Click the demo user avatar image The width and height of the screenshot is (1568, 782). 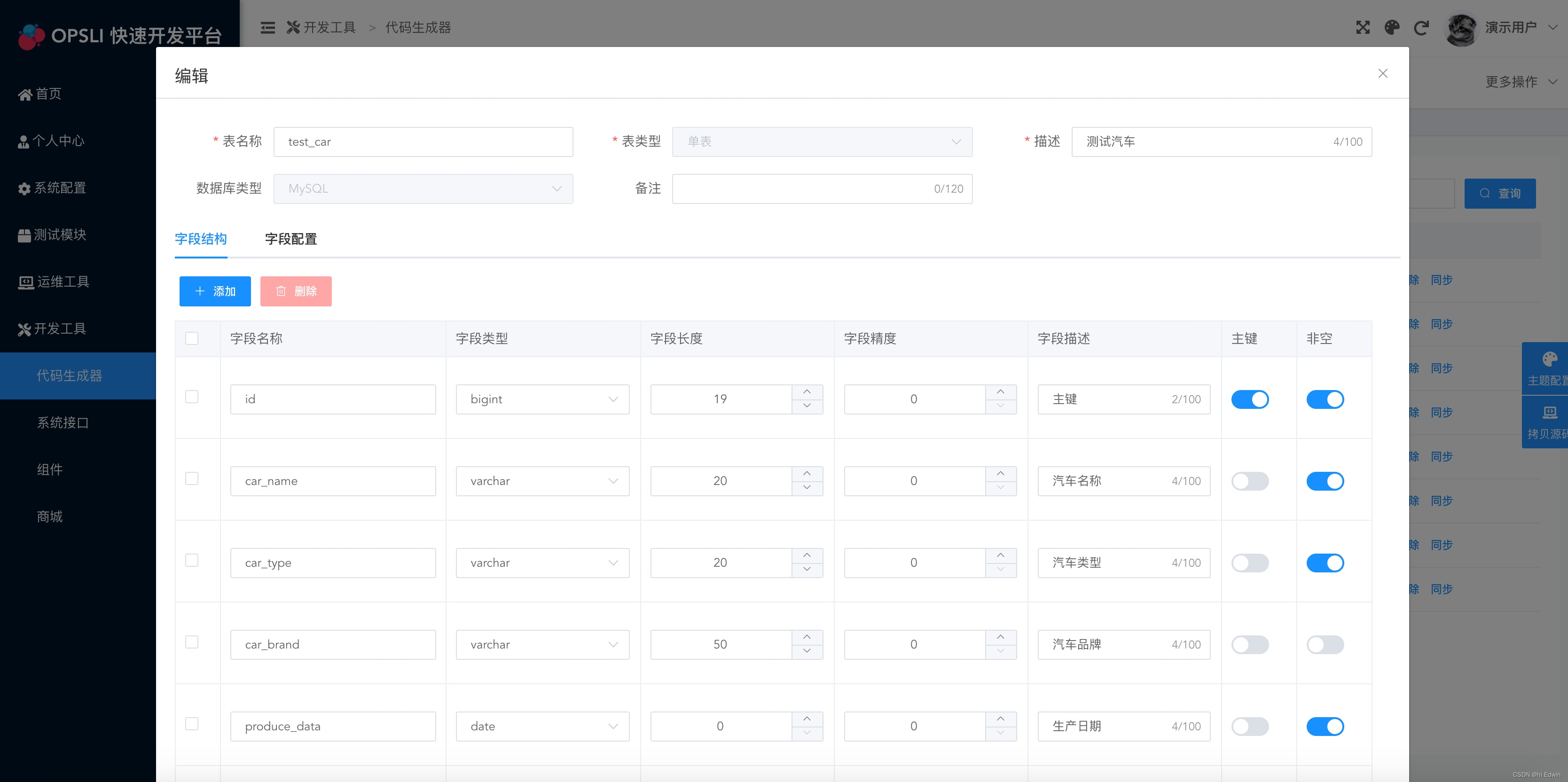pos(1461,29)
